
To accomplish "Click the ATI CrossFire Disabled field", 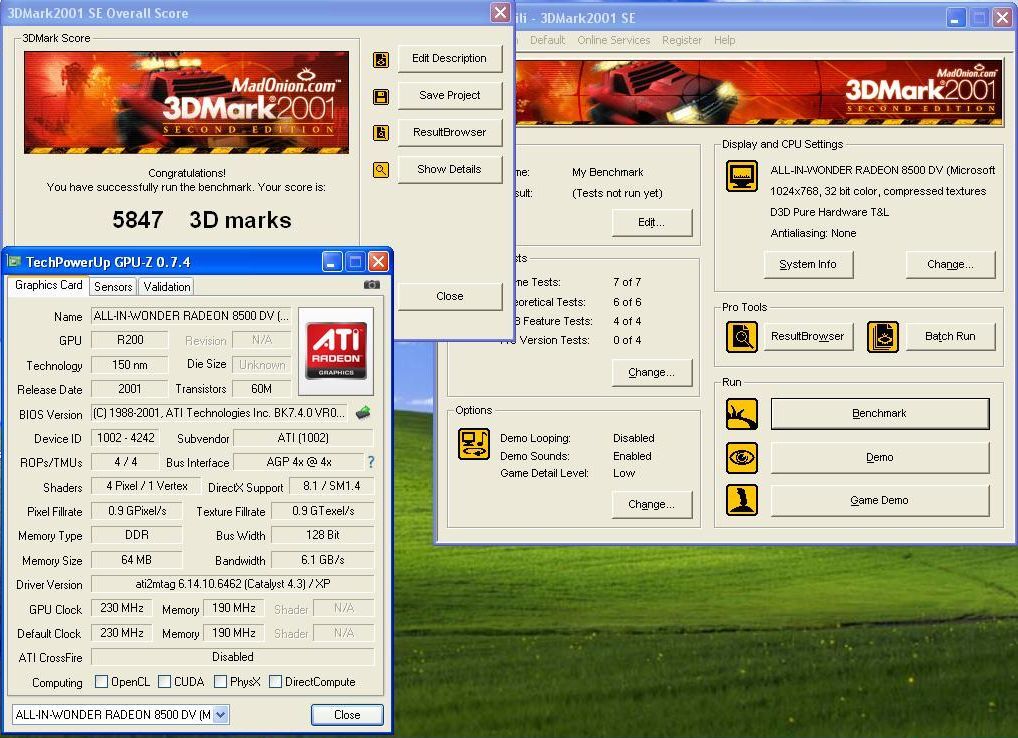I will coord(232,657).
